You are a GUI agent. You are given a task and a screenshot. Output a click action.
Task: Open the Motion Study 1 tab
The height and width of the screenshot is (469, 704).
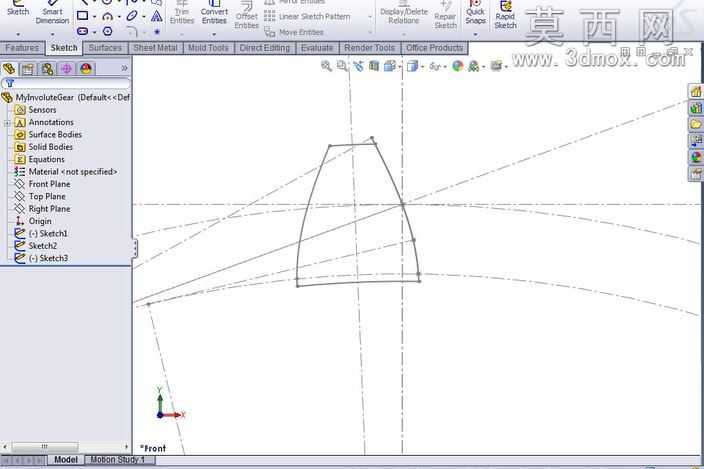pyautogui.click(x=118, y=460)
